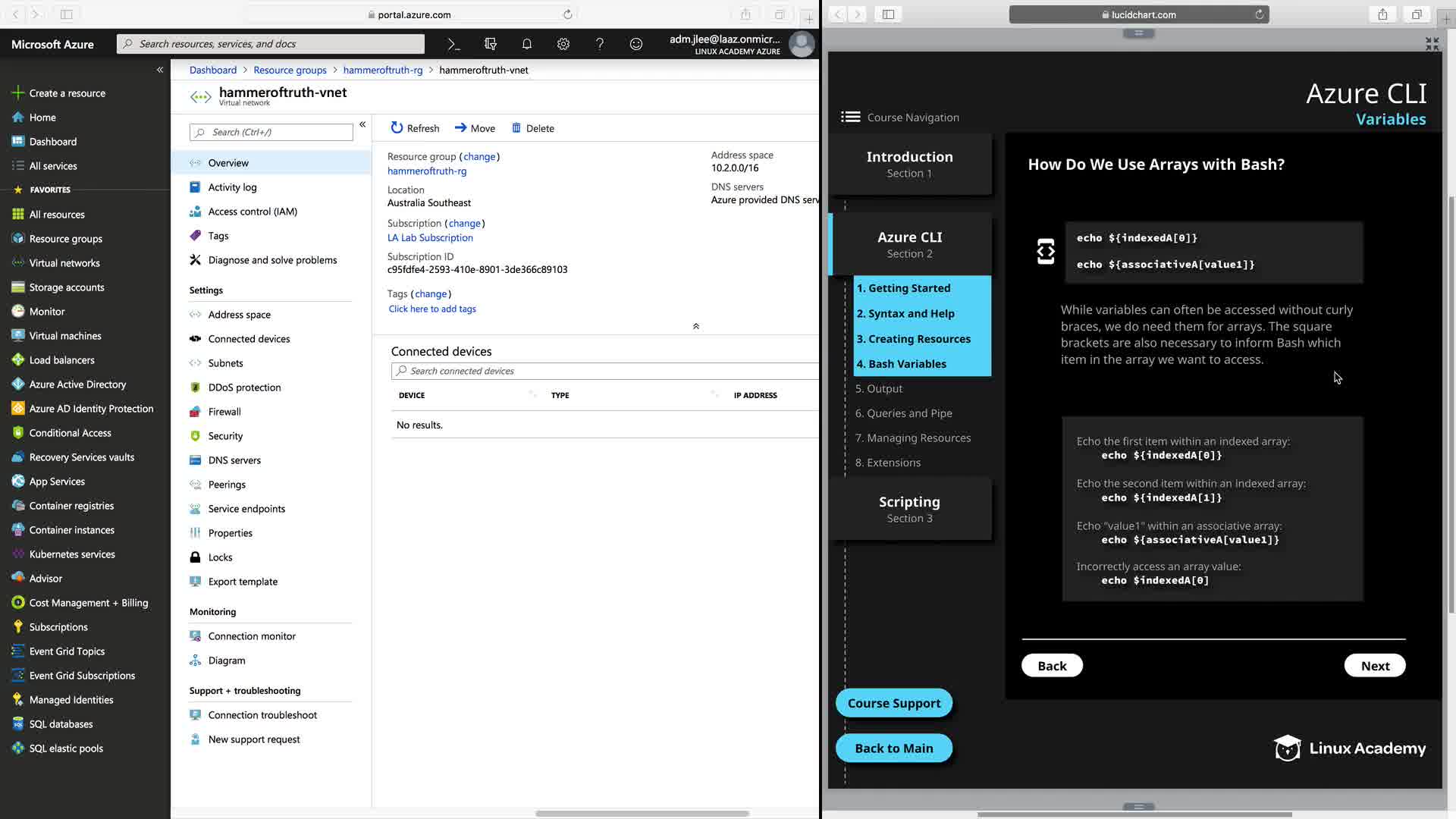This screenshot has height=819, width=1456.
Task: Click the Delete trash icon
Action: coord(516,128)
